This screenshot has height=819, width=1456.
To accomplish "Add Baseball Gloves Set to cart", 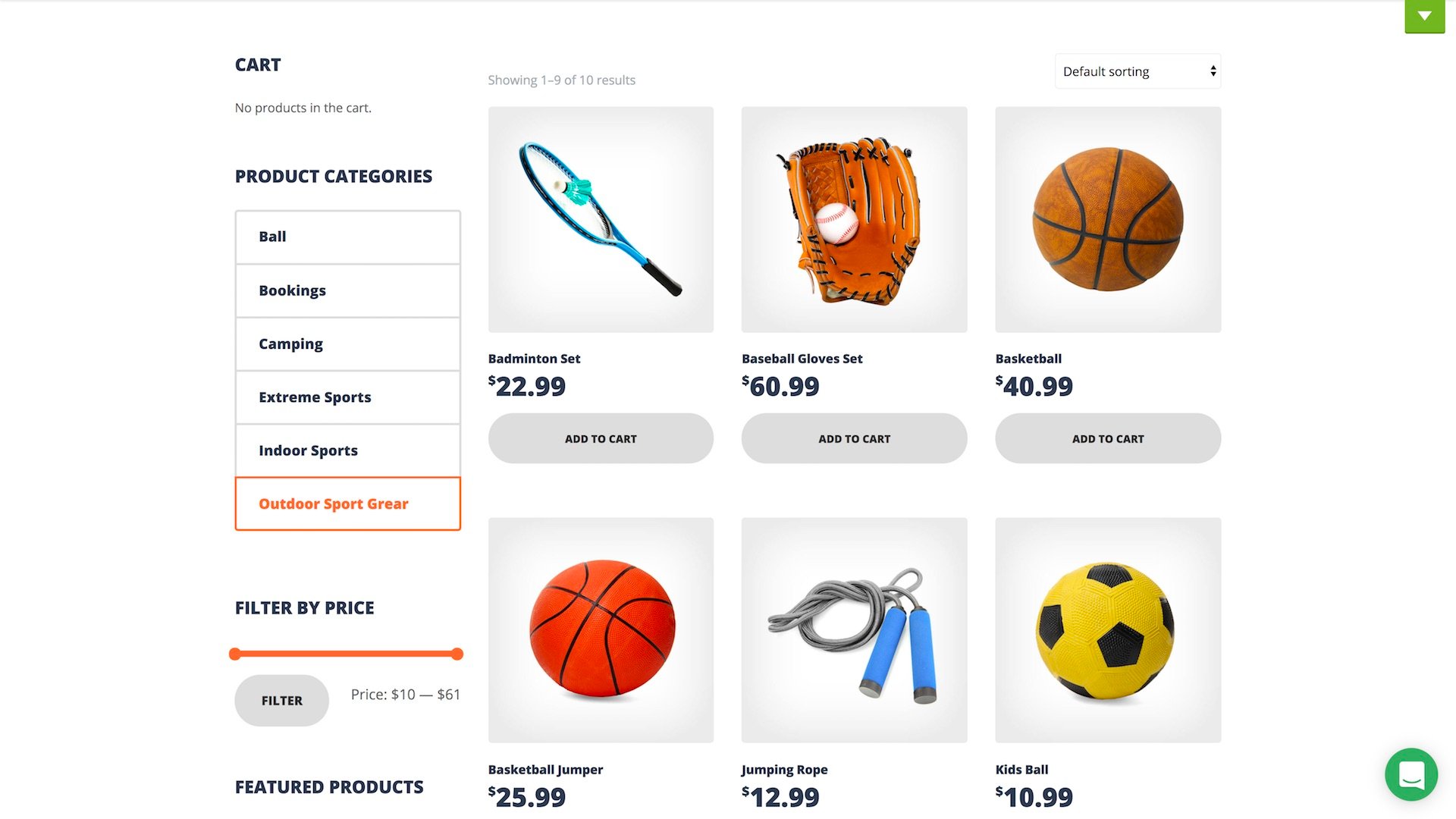I will click(x=854, y=438).
